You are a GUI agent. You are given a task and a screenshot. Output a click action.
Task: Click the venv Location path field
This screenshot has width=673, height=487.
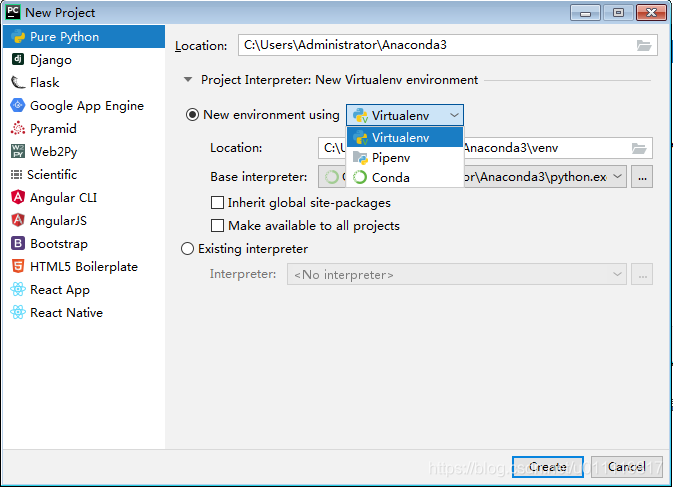[485, 148]
